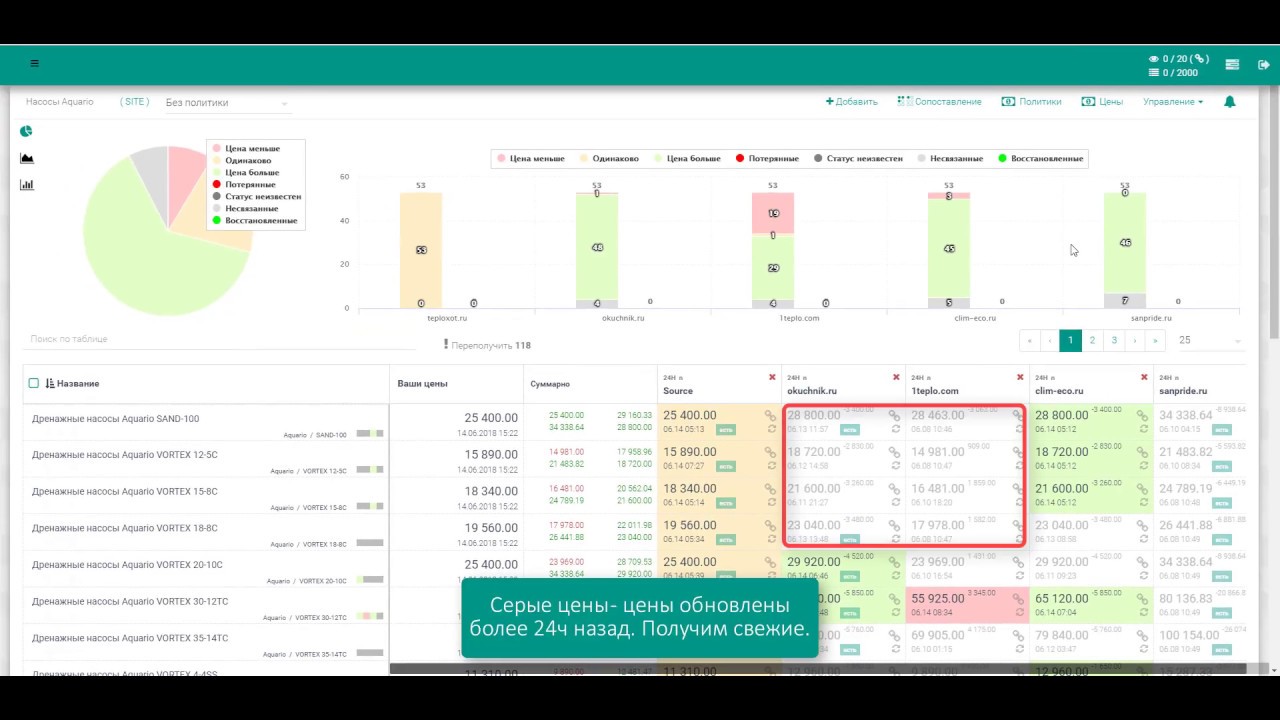Click the ( SITE ) link
The image size is (1280, 720).
coord(134,102)
